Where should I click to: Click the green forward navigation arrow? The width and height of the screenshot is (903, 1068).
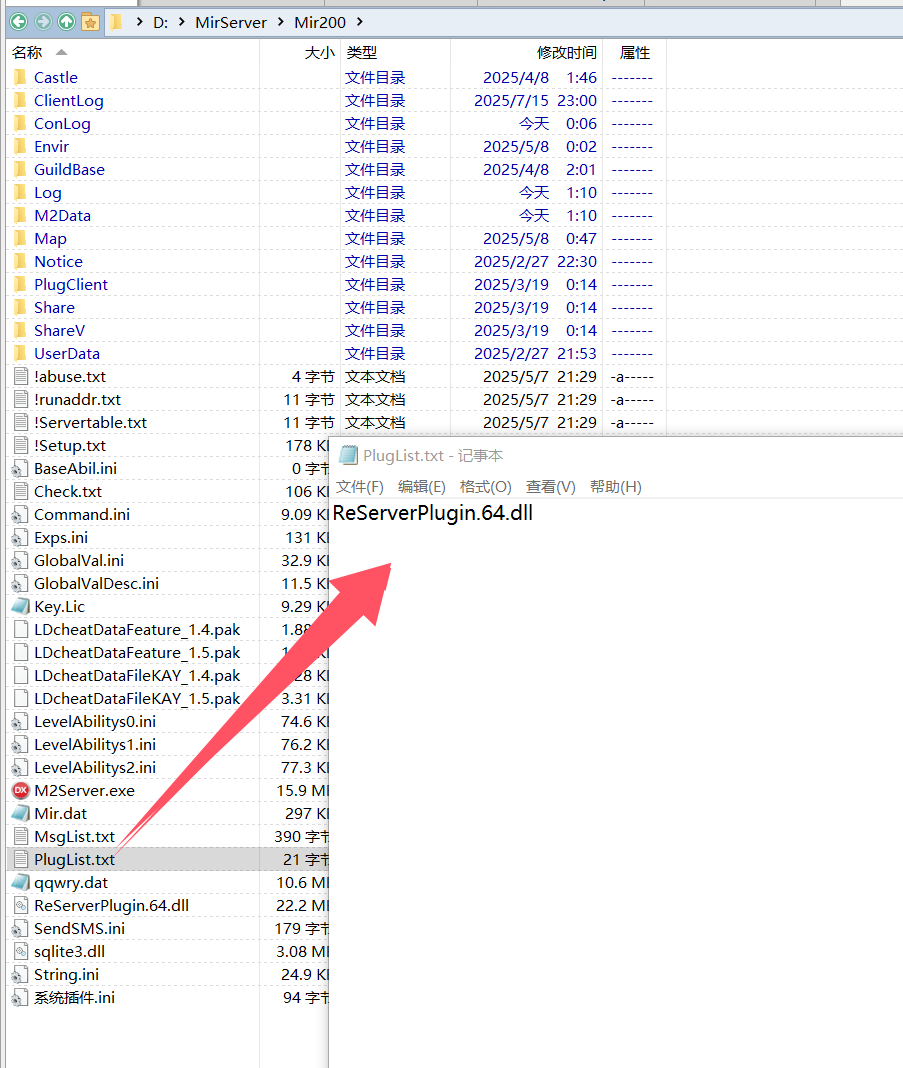tap(42, 21)
